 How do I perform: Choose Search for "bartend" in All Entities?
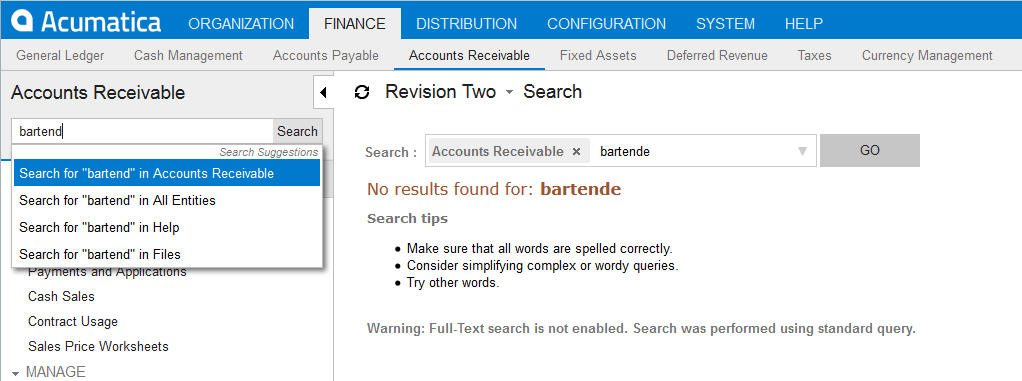tap(167, 201)
